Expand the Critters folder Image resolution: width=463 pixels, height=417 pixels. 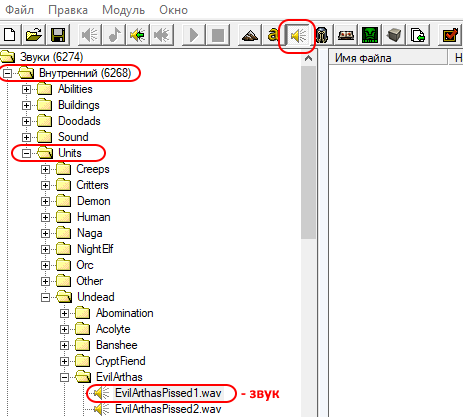pos(45,185)
